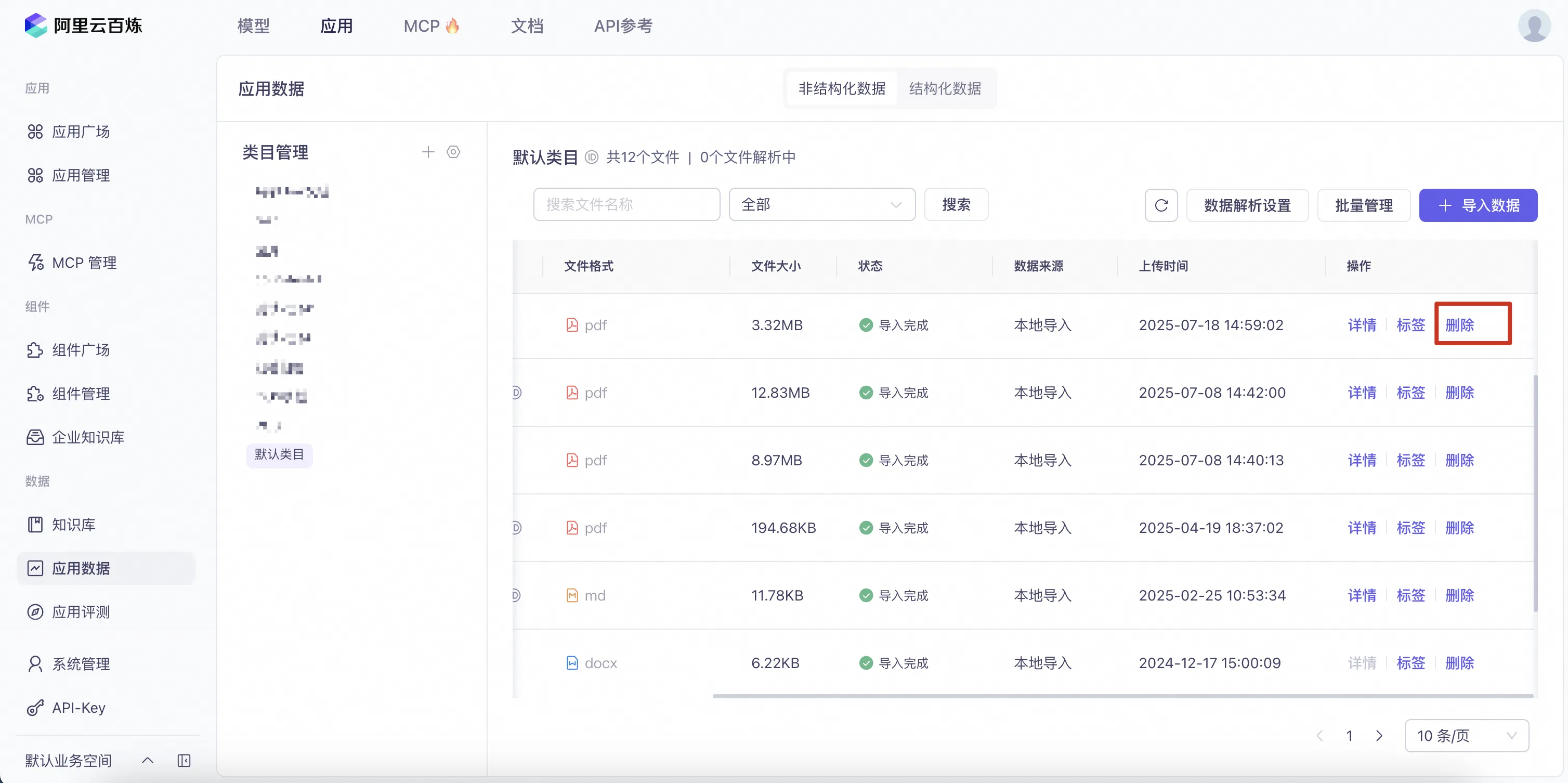Open 企业知识库 in sidebar
Screen dimensions: 1568x783
[88, 437]
